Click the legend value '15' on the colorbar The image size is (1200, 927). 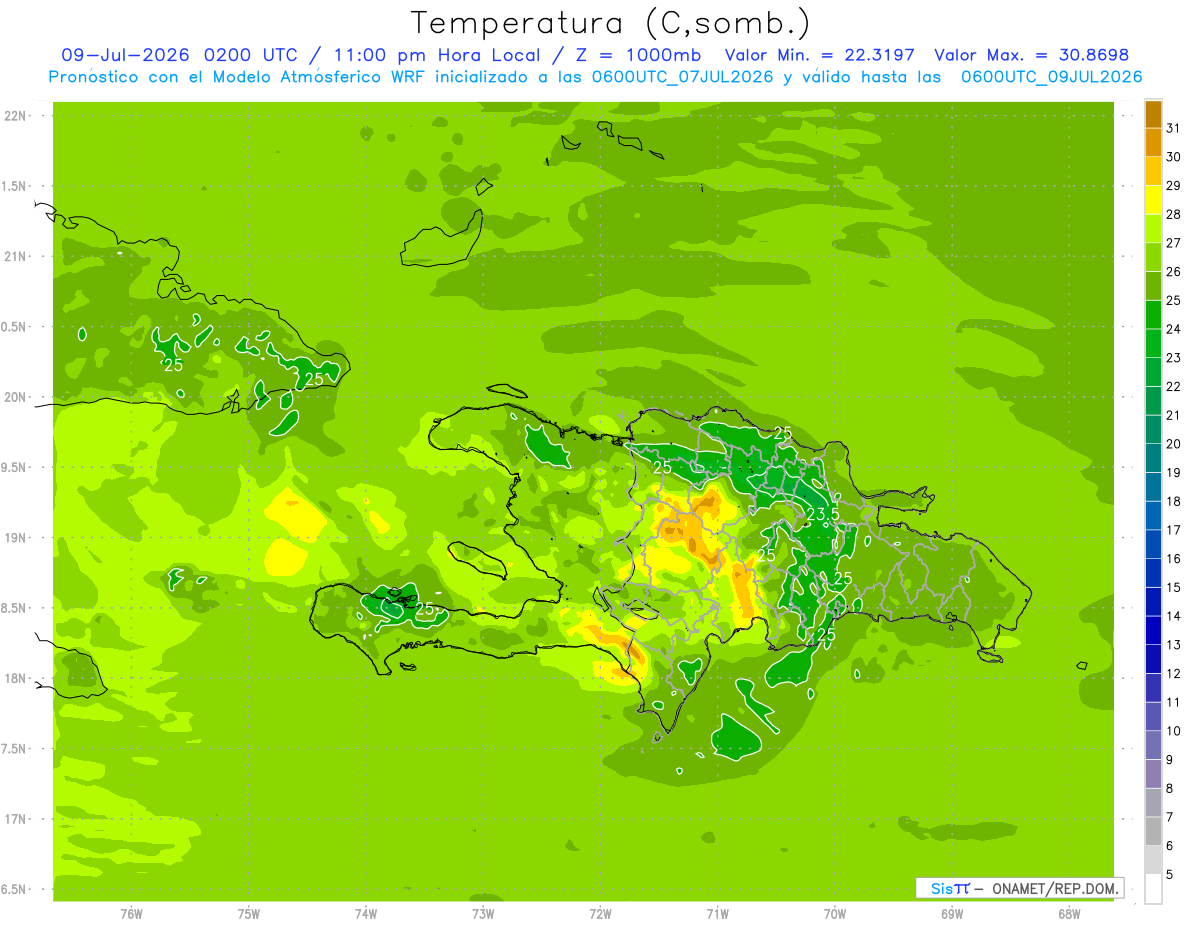tap(1174, 588)
